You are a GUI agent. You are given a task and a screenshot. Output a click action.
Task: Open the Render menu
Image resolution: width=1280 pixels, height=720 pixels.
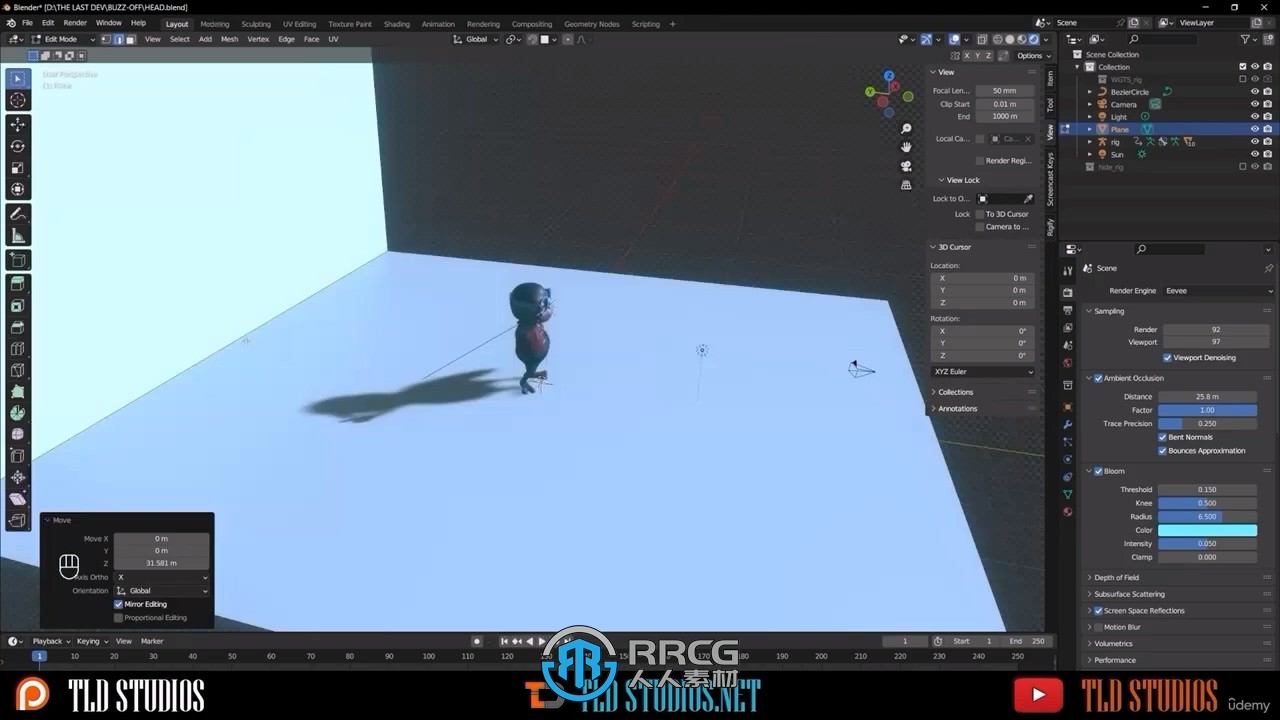point(75,23)
